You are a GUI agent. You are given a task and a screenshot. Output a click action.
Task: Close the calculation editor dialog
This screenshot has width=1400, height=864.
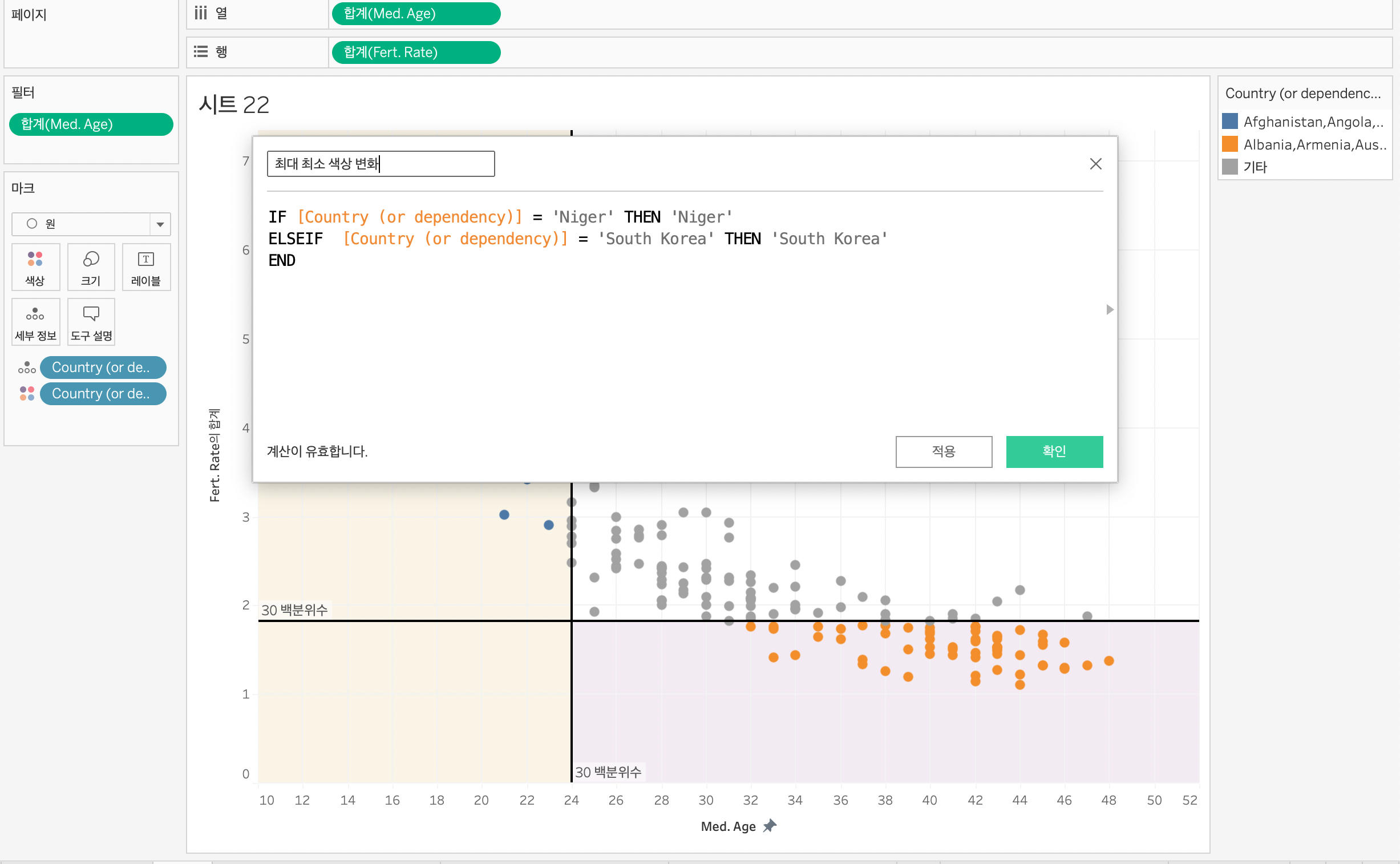pyautogui.click(x=1095, y=164)
